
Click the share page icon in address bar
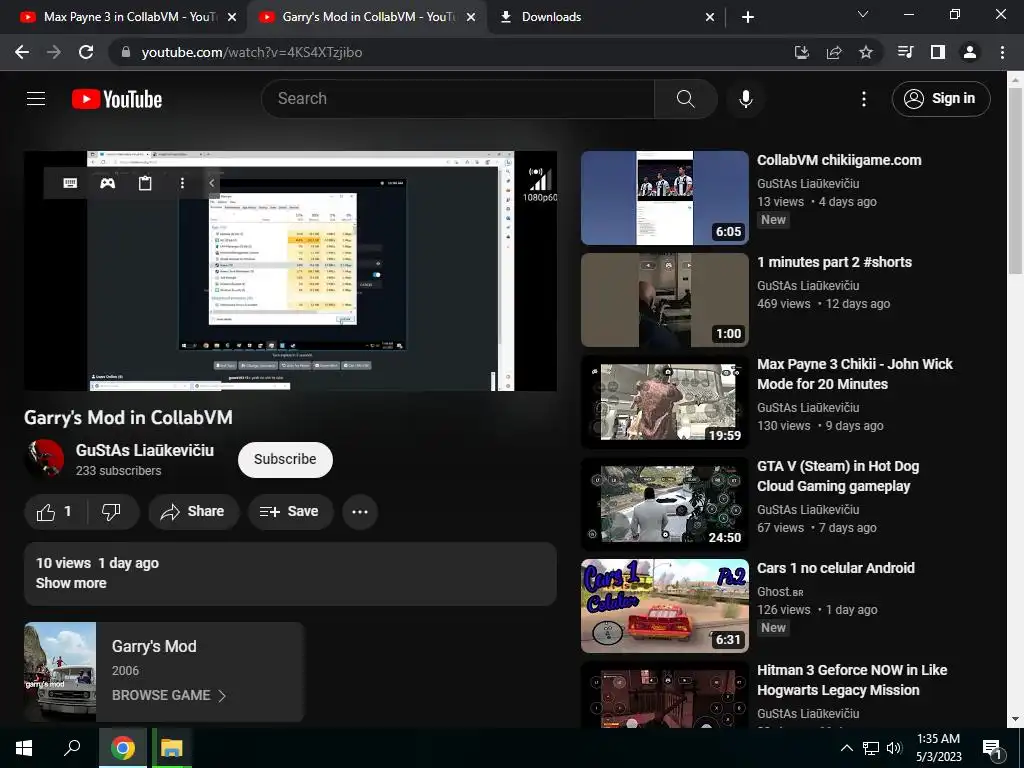pyautogui.click(x=834, y=52)
